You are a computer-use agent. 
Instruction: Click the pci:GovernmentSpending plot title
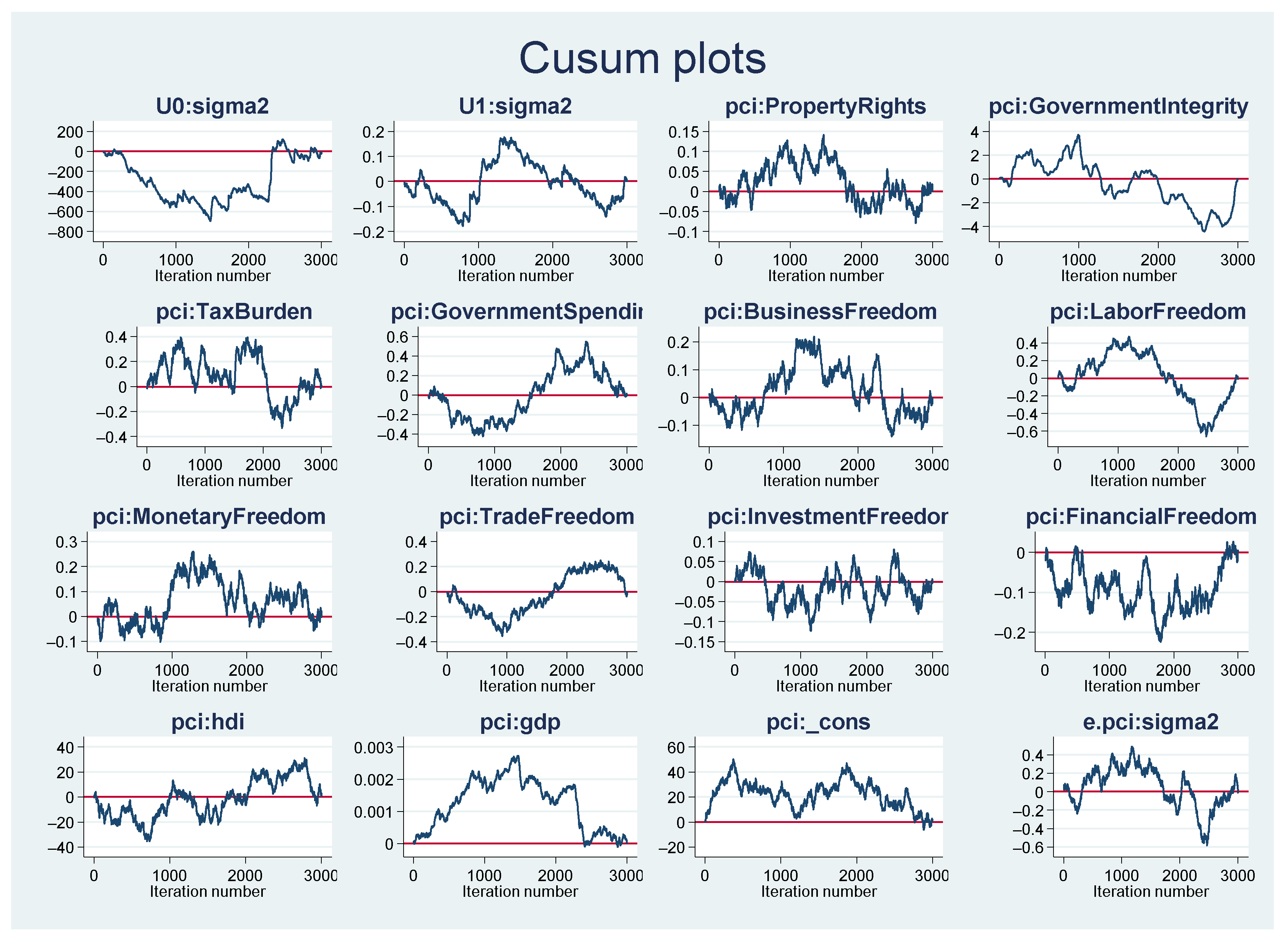pyautogui.click(x=516, y=312)
